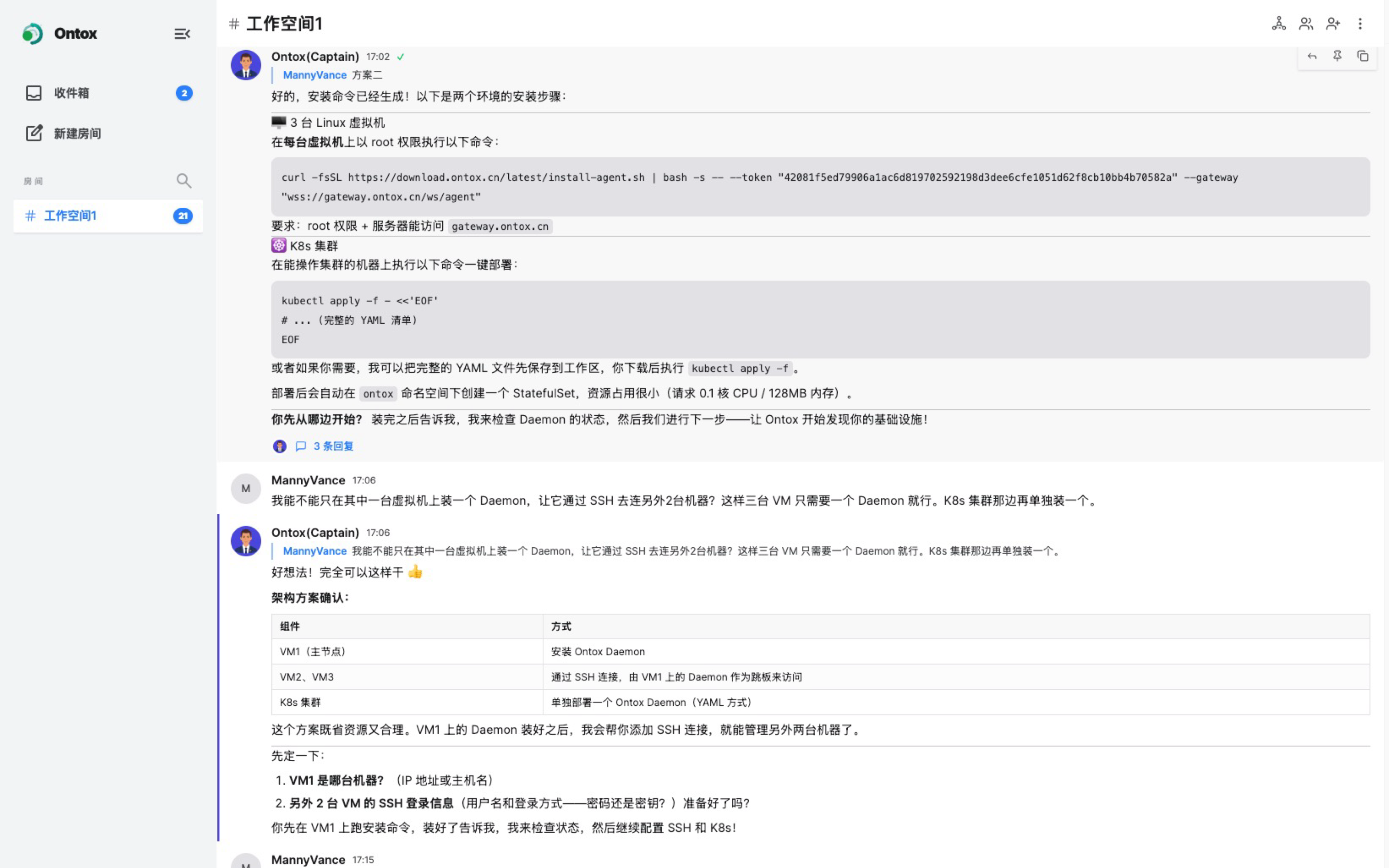Copy the 17:02 message
The width and height of the screenshot is (1389, 868).
click(x=1363, y=56)
